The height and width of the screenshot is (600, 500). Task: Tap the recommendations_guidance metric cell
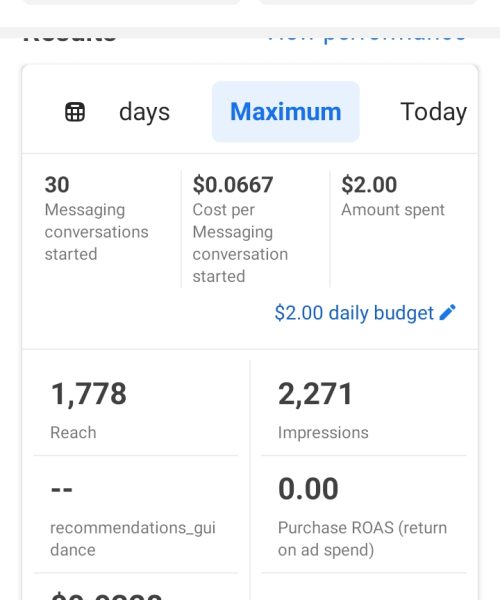pyautogui.click(x=135, y=515)
